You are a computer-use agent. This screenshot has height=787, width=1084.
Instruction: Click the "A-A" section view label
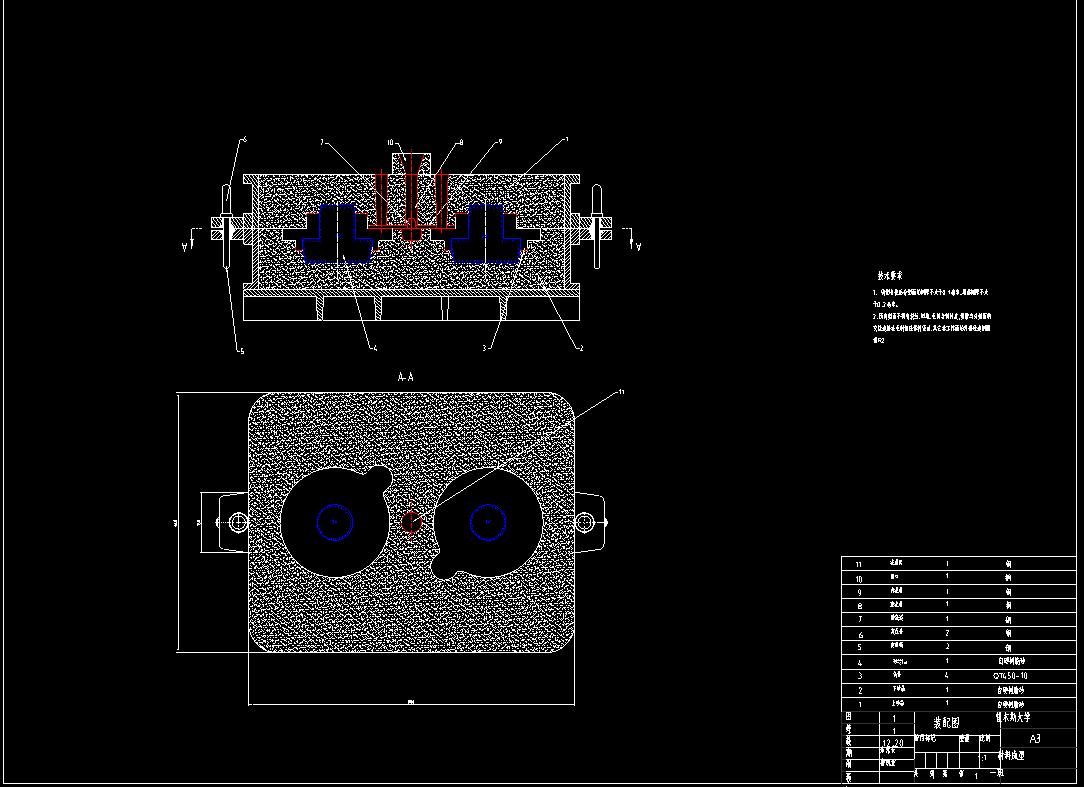(406, 377)
